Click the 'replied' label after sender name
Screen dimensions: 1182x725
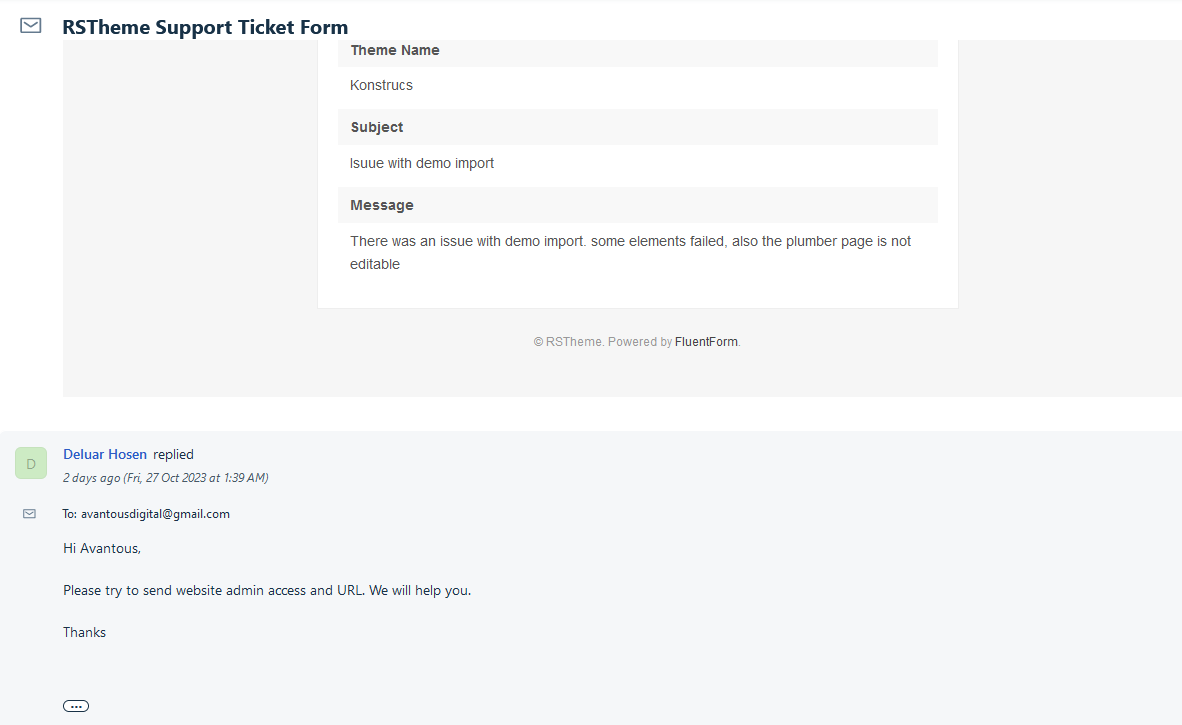pyautogui.click(x=173, y=454)
